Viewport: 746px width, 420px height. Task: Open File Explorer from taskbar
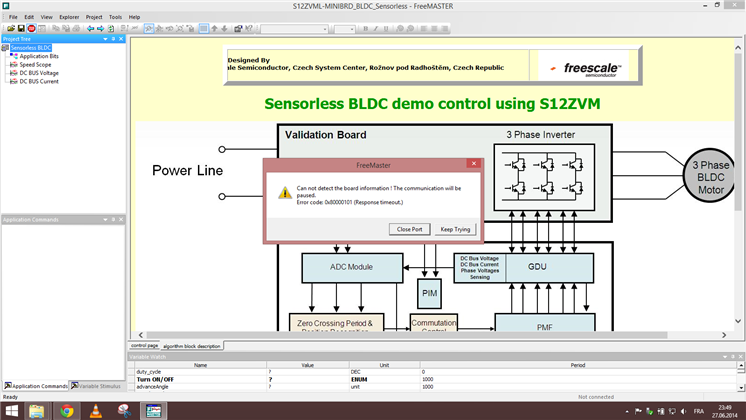tap(37, 411)
